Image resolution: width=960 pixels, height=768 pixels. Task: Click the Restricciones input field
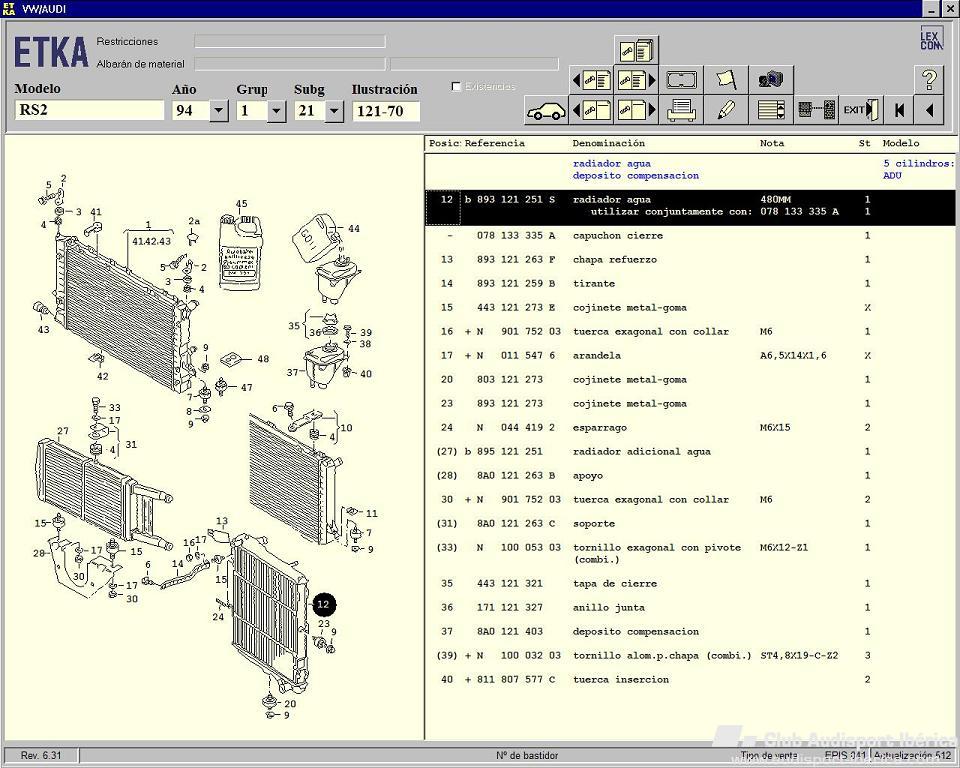(290, 41)
